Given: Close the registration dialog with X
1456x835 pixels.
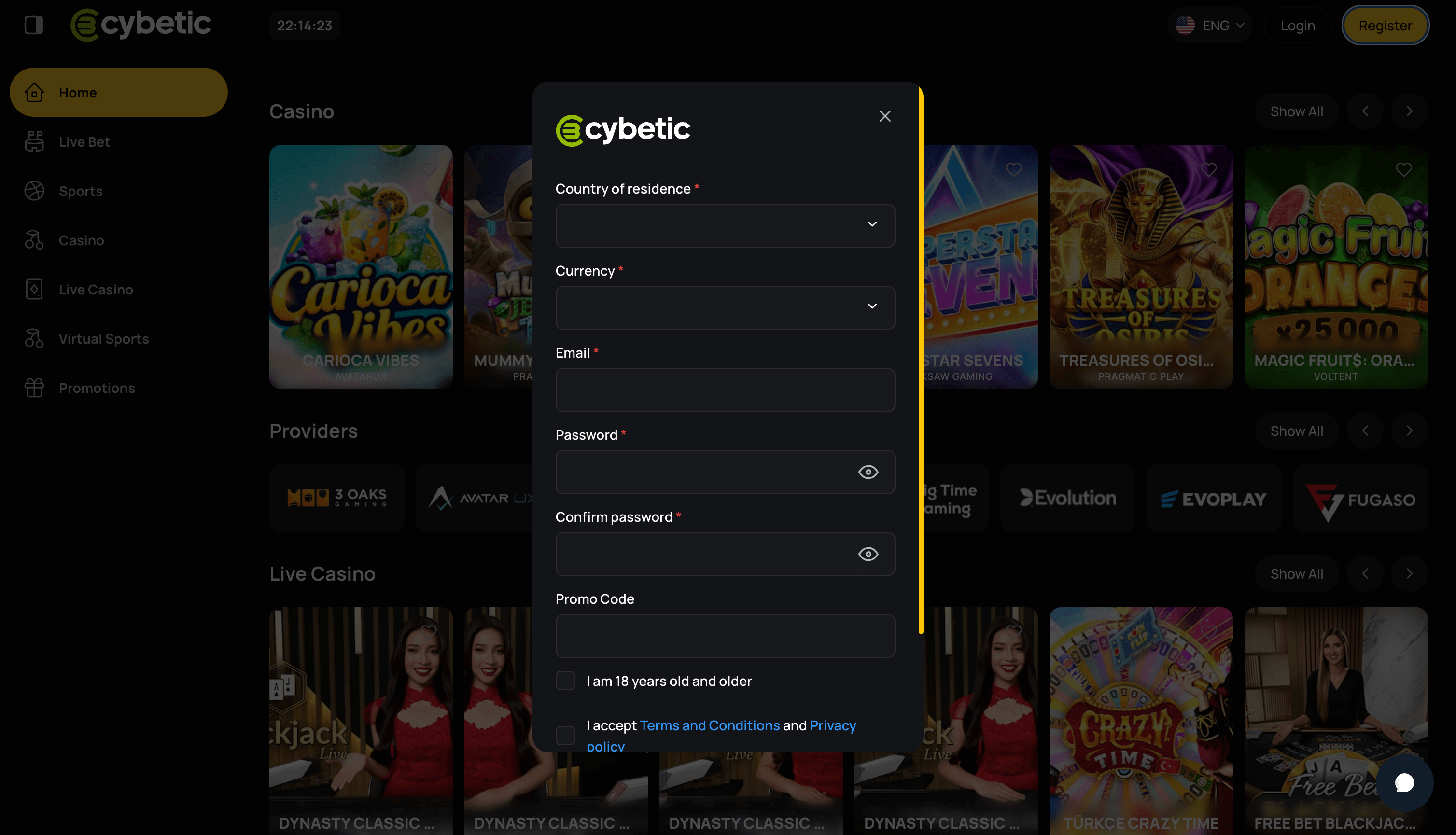Looking at the screenshot, I should pos(885,116).
